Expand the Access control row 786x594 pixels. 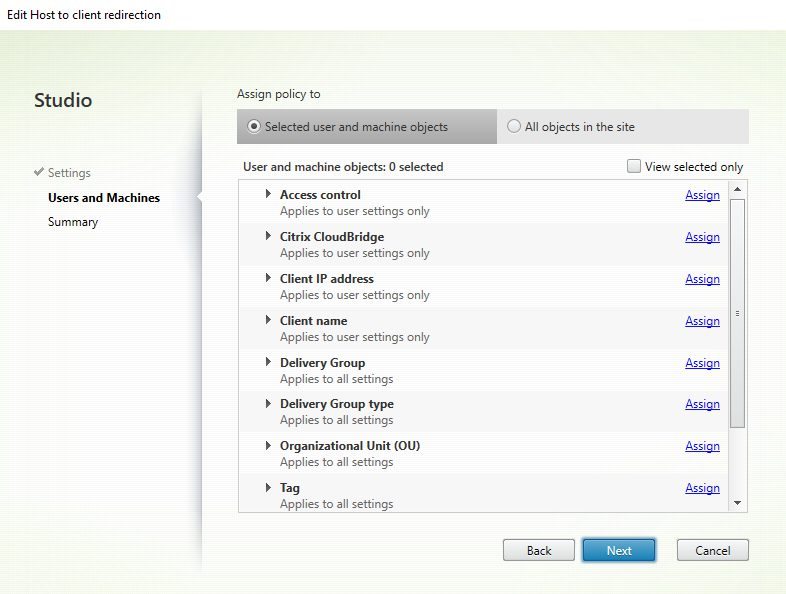pos(268,194)
